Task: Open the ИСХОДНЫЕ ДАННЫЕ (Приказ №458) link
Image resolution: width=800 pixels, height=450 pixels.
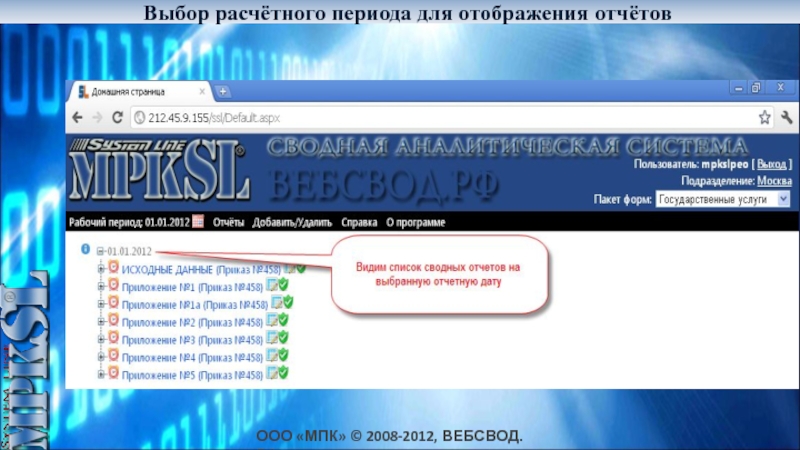Action: point(201,269)
